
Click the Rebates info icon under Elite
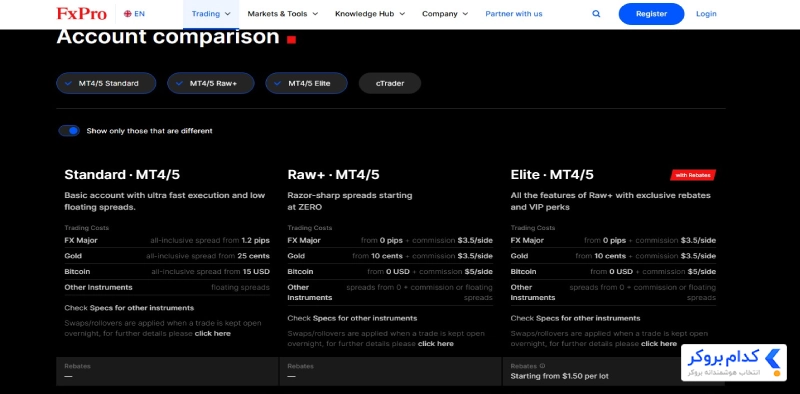(x=542, y=366)
